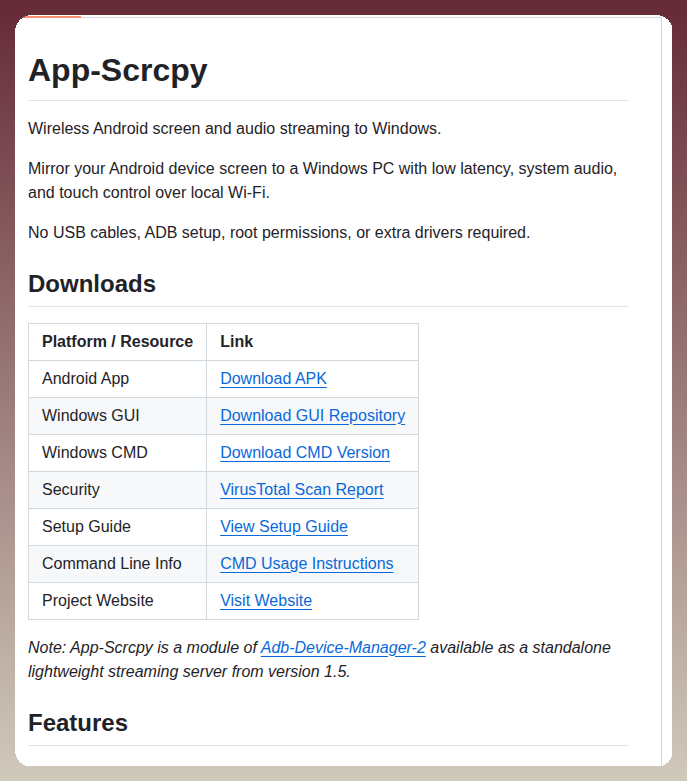Screen dimensions: 687x781
Task: Click the Downloads section heading
Action: (x=92, y=284)
